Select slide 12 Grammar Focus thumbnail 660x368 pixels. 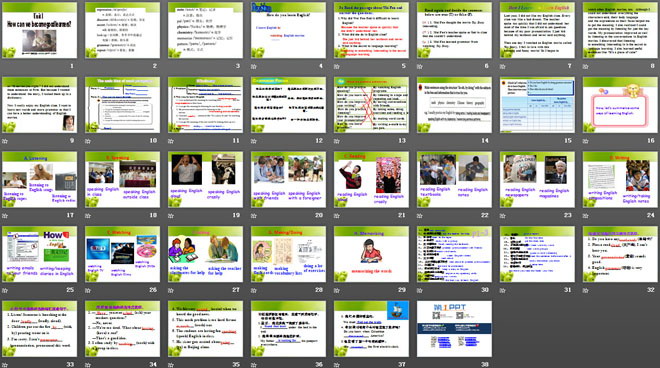point(288,105)
